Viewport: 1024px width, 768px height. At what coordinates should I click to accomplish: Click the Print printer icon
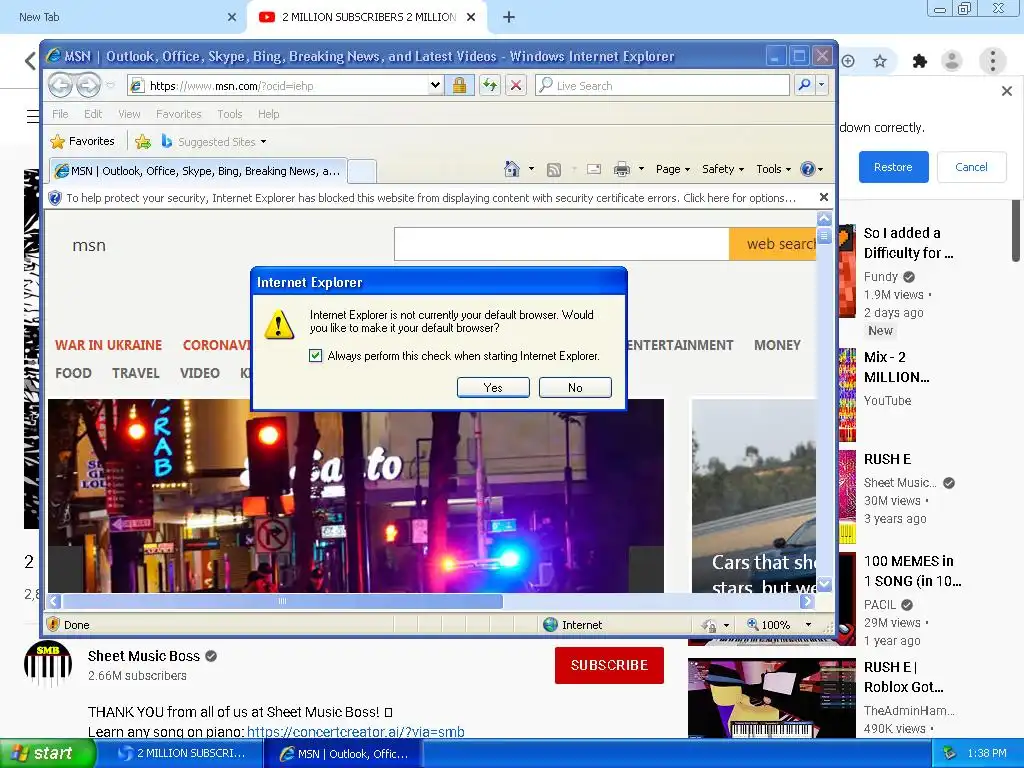622,169
